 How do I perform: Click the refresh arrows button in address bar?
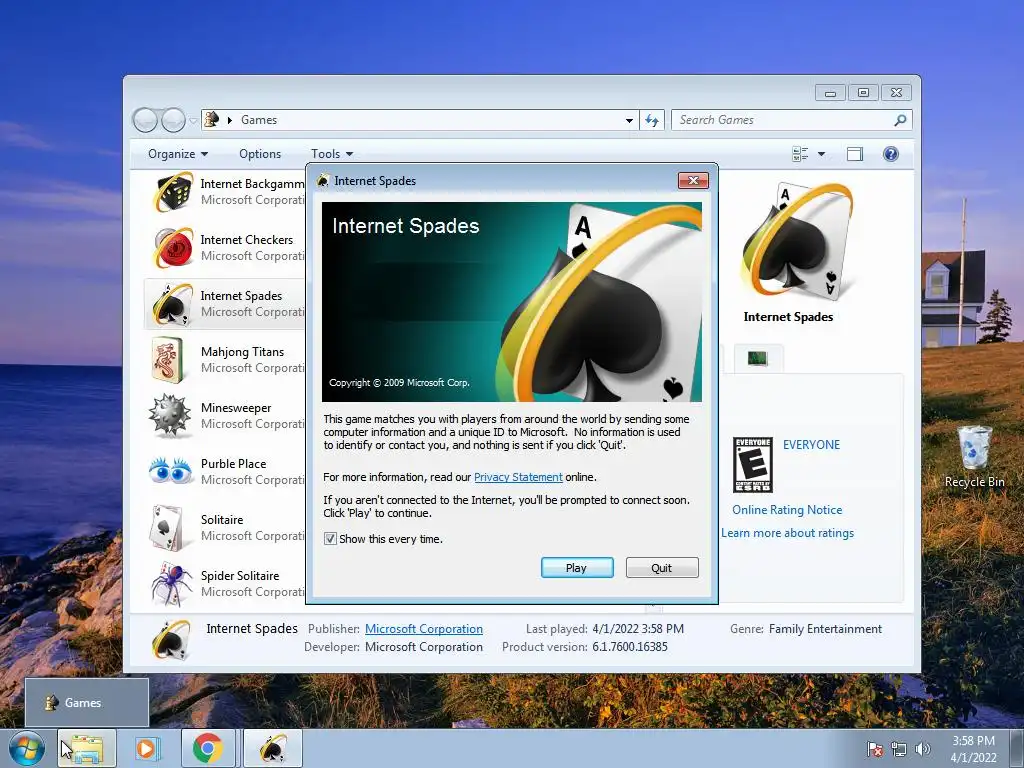coord(651,120)
